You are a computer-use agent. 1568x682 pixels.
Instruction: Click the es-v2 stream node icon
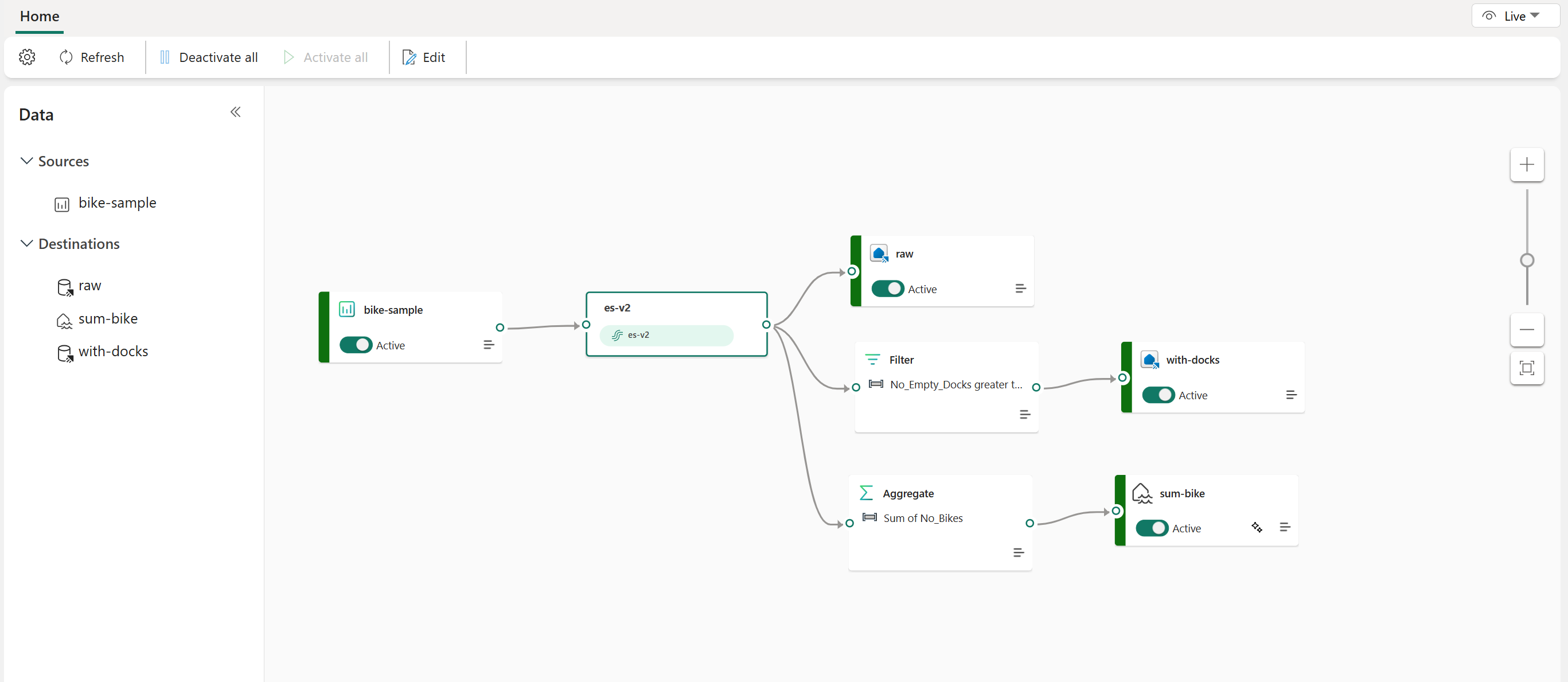(617, 335)
